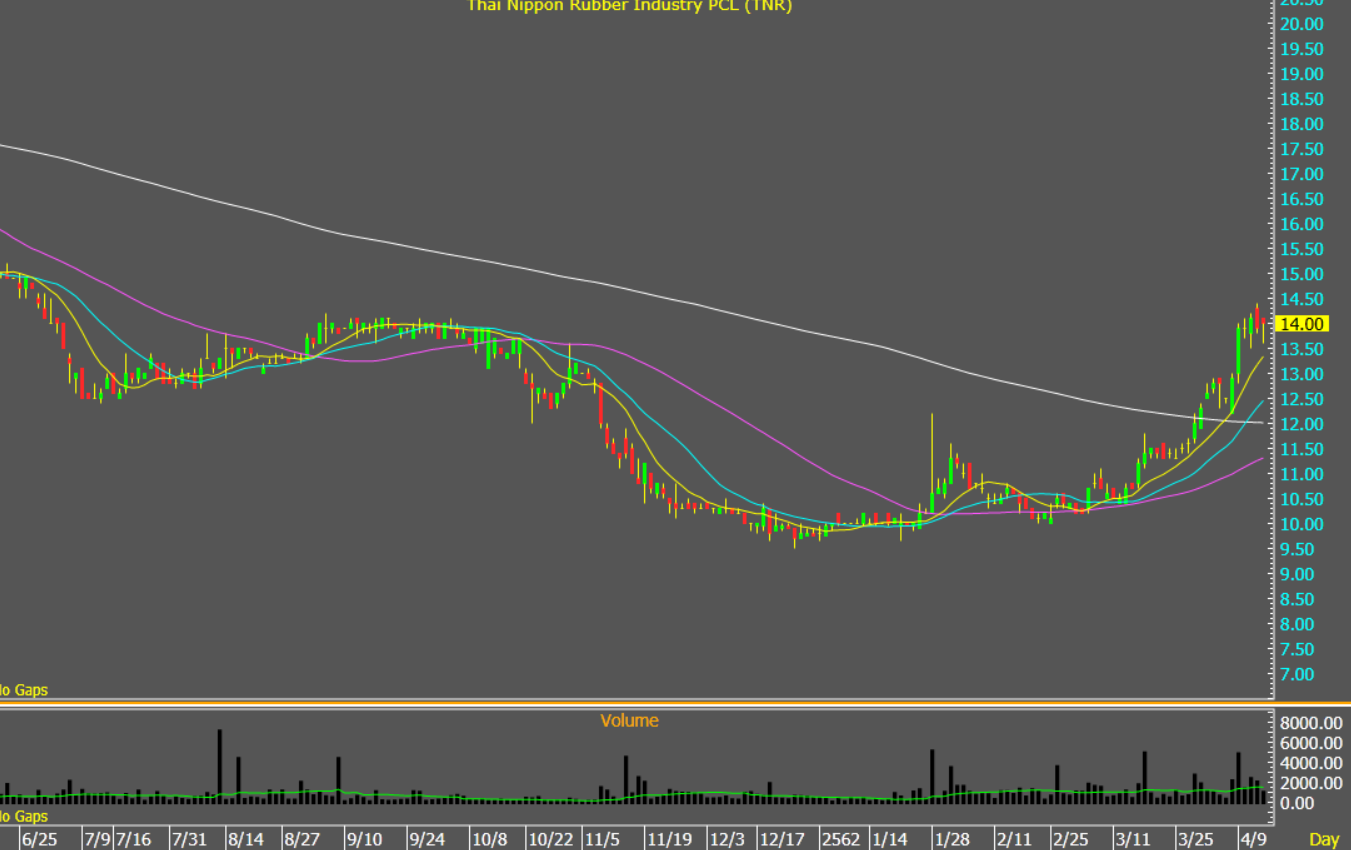
Task: Select the yellow 14.00 current price tag
Action: coord(1302,324)
